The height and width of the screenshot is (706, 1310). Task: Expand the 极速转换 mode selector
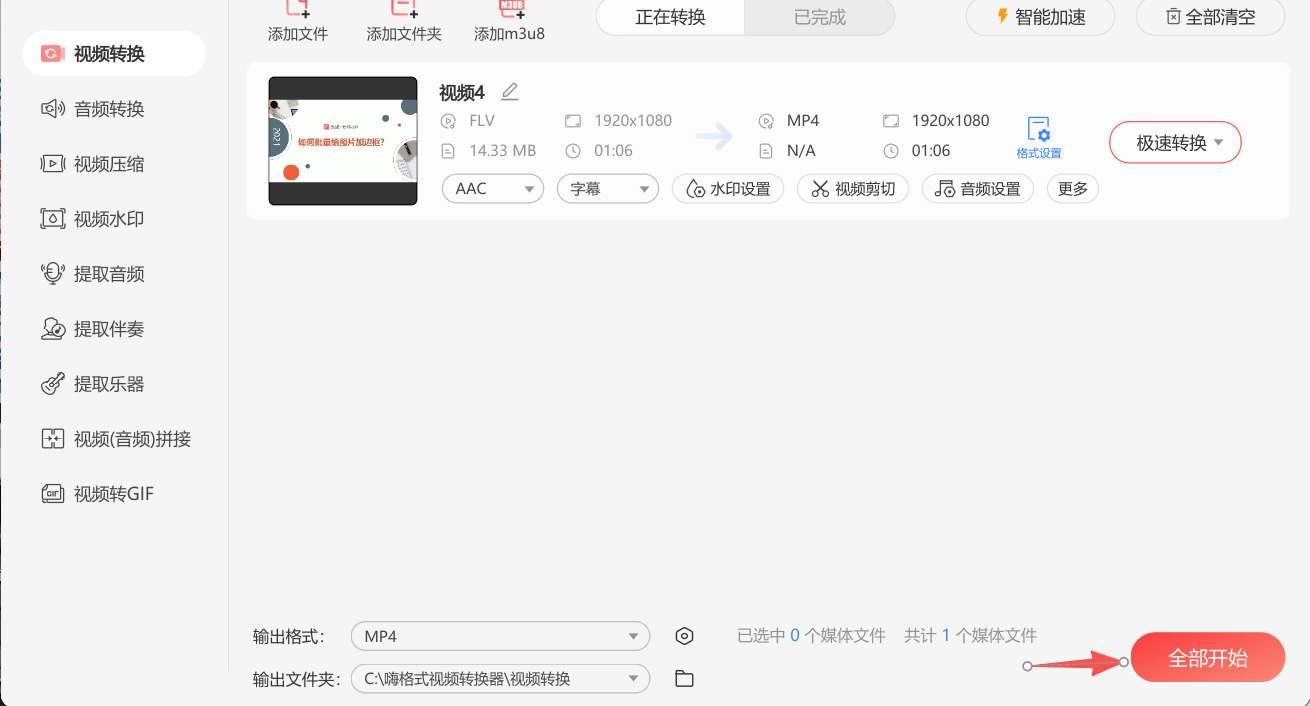[x=1174, y=142]
